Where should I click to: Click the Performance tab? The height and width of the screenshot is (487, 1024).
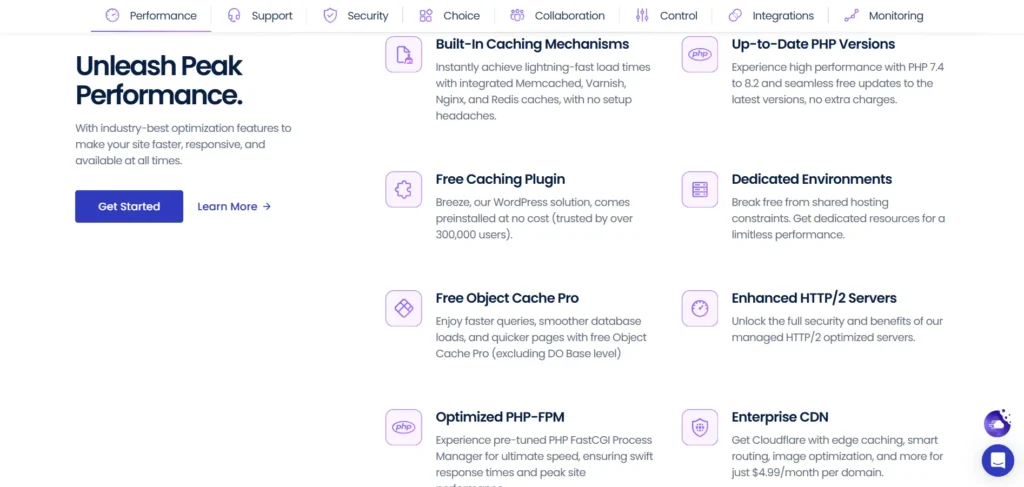pos(151,16)
